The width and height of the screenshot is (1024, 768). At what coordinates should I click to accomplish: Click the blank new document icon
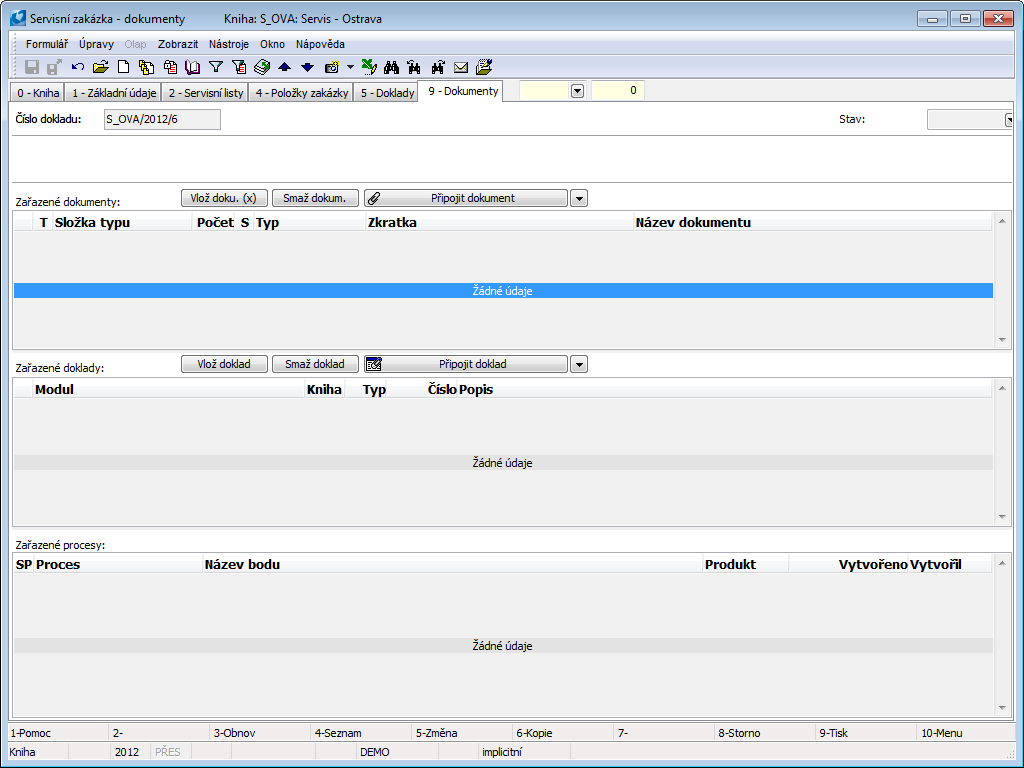pos(124,67)
